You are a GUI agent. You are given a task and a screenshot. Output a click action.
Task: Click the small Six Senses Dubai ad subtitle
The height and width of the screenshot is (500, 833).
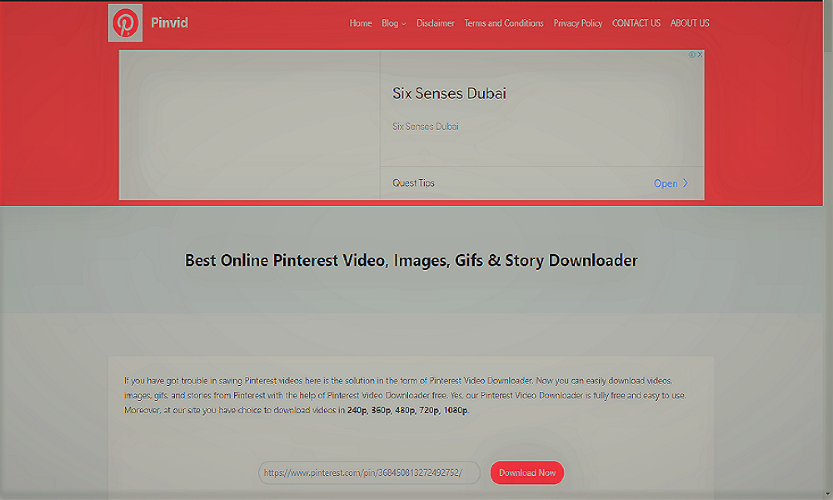tap(426, 126)
